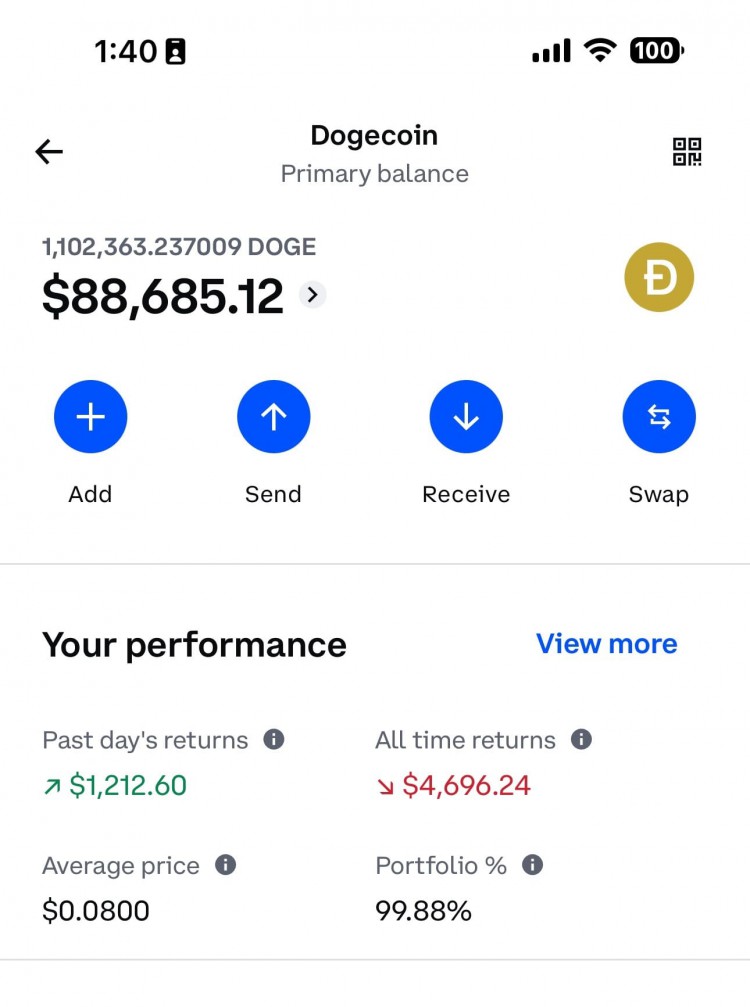Show info for All time returns

click(581, 739)
